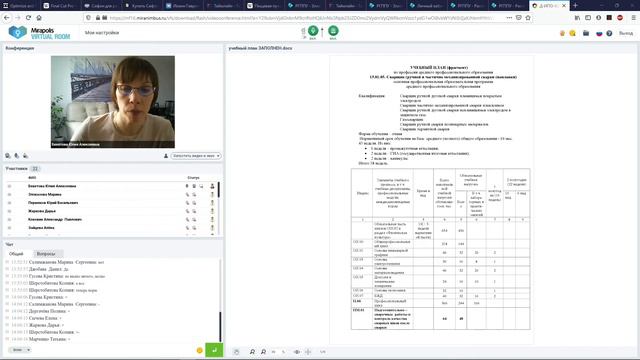Screen dimensions: 640x360
Task: Click the учебный план document title tab
Action: [260, 48]
